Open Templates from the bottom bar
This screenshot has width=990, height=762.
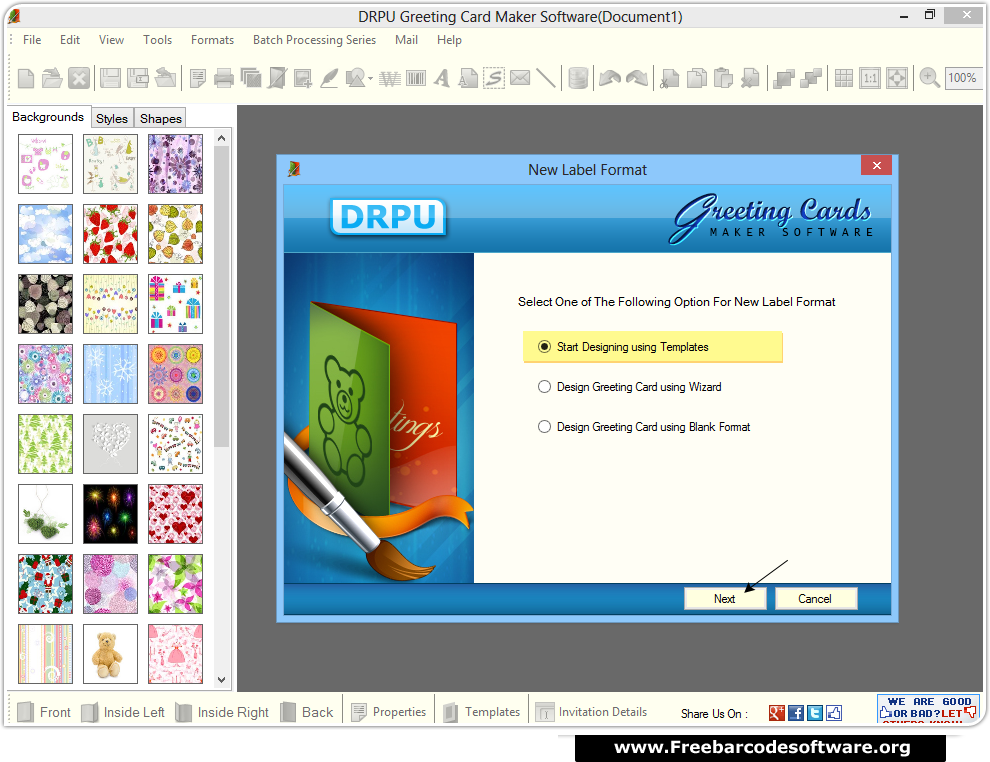tap(482, 712)
